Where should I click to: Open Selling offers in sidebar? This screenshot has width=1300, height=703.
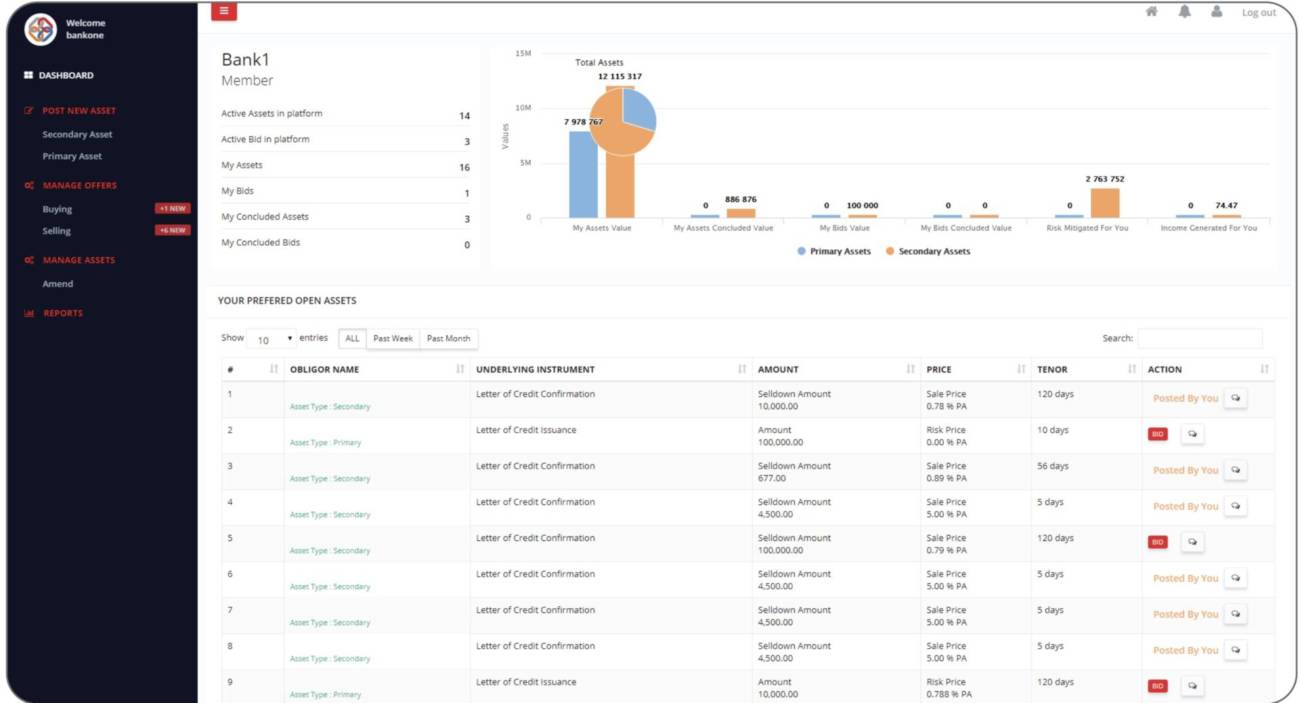(56, 231)
